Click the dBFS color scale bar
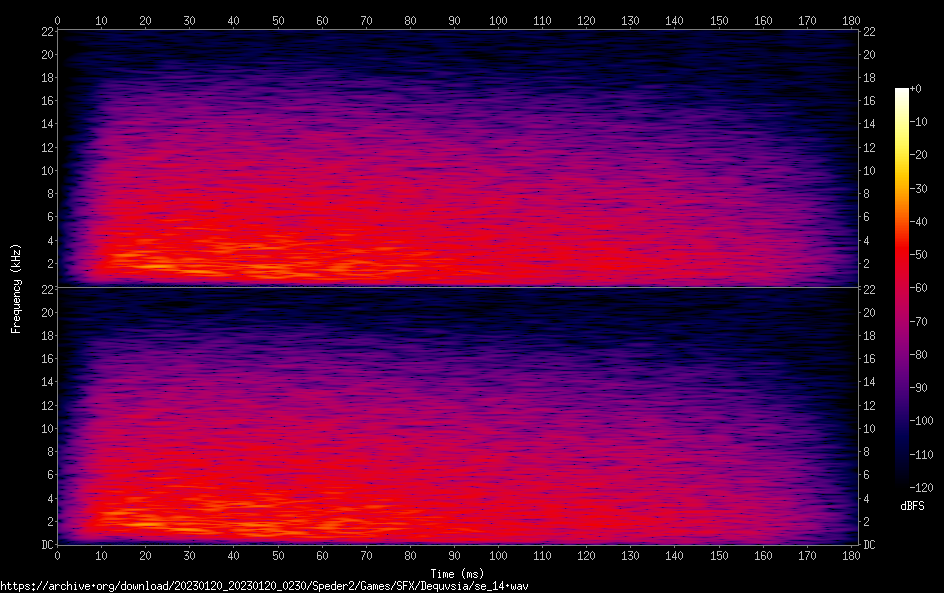 902,287
